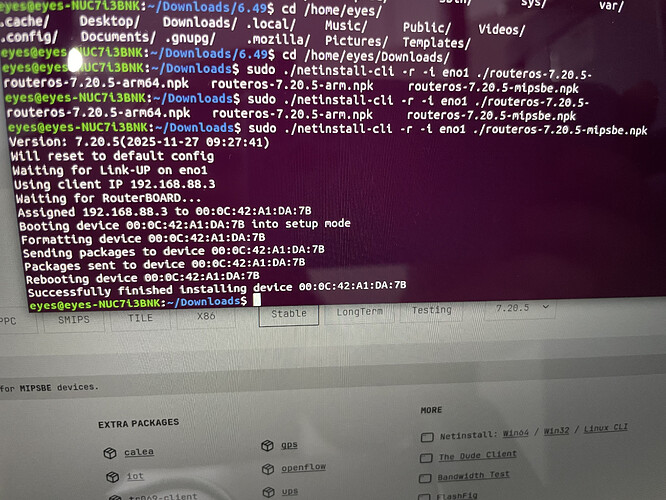Click the monitor icon beside Bandwidth Test
This screenshot has width=666, height=500.
coord(425,478)
